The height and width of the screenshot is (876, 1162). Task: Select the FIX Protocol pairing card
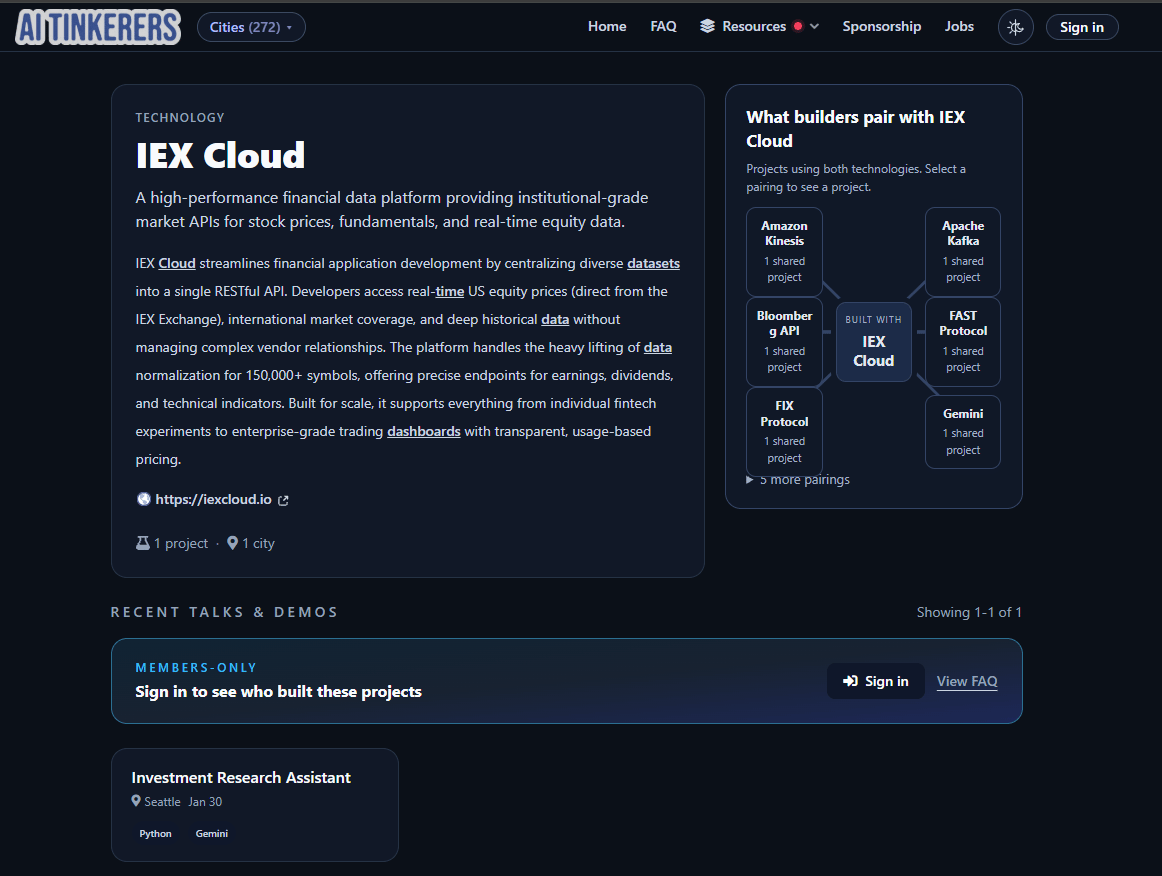785,431
